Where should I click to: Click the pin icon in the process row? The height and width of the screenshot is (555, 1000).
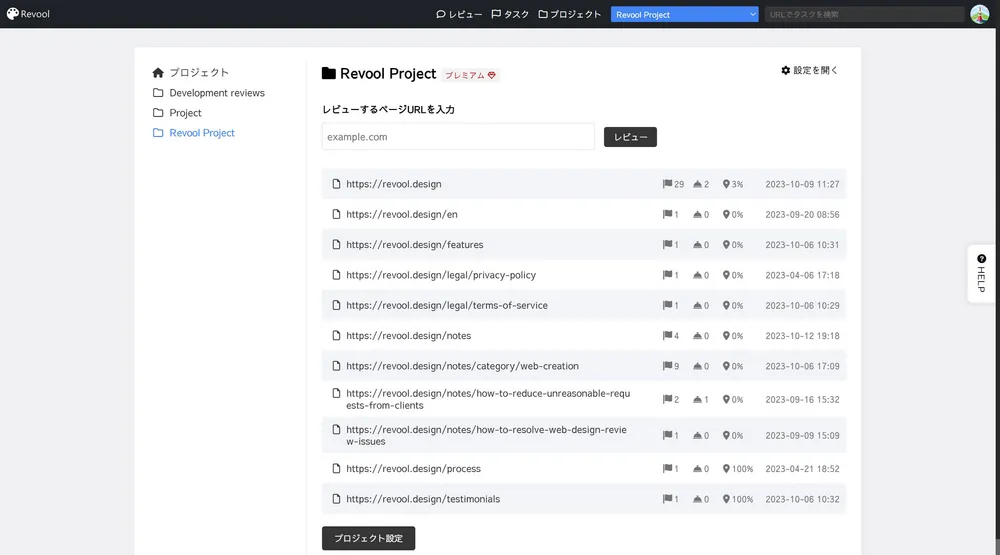[x=726, y=469]
